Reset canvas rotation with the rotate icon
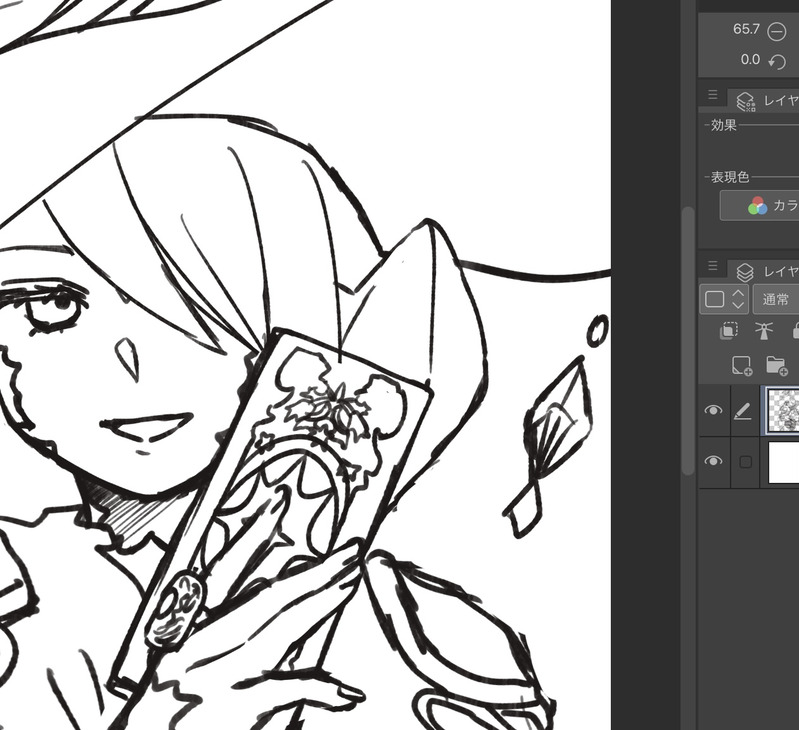 [x=777, y=62]
